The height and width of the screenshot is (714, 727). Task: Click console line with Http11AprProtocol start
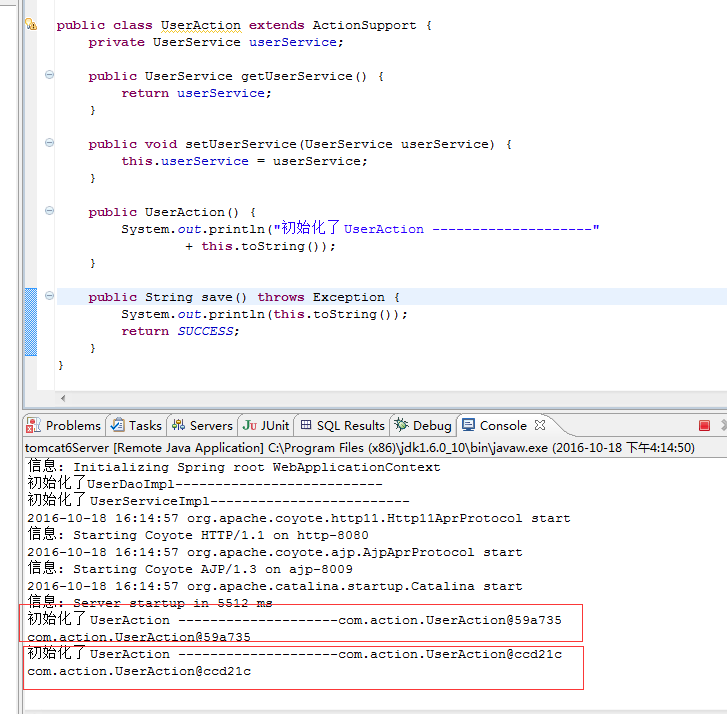click(299, 518)
